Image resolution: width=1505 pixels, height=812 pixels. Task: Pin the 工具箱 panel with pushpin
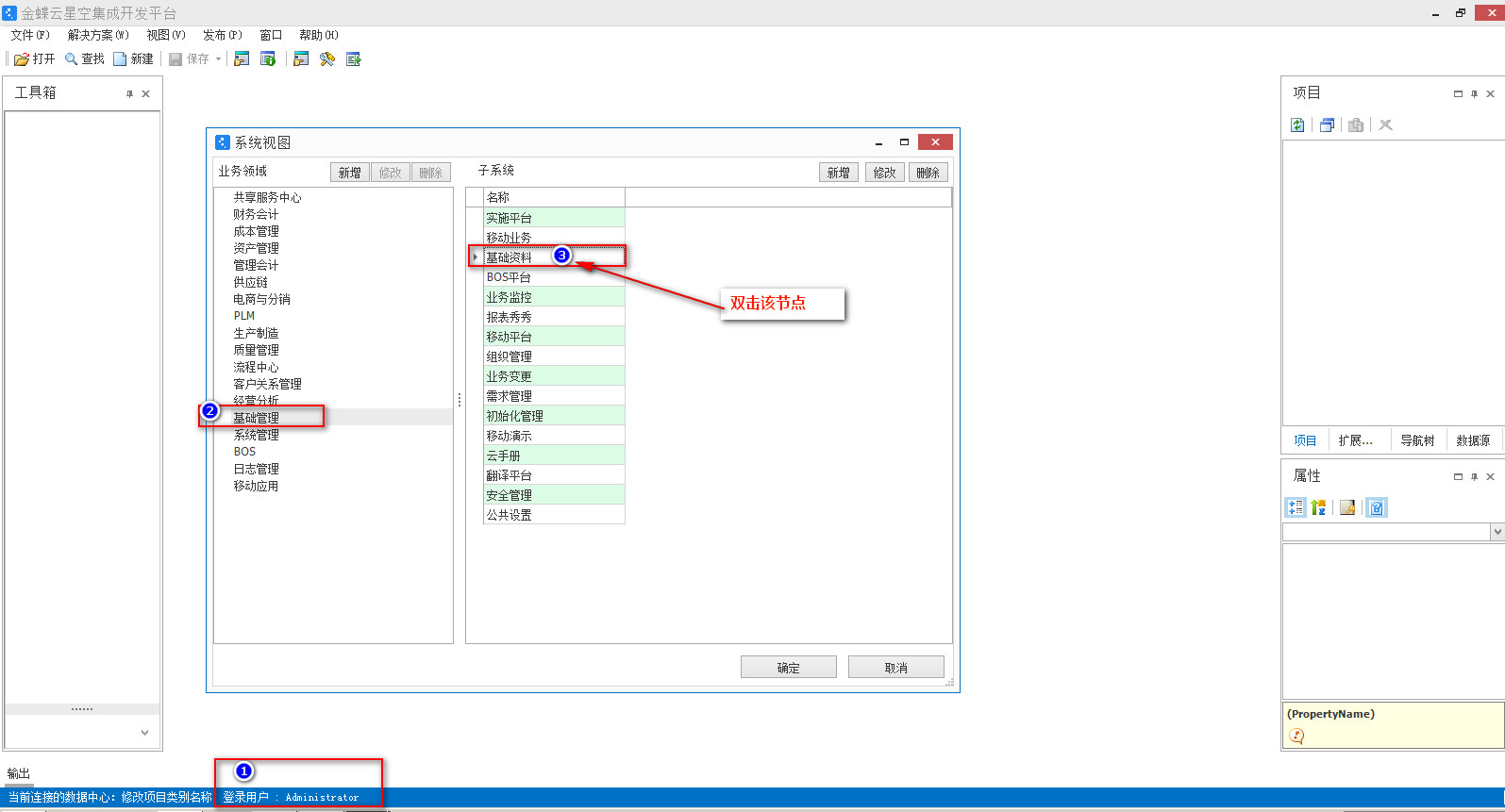pos(130,94)
